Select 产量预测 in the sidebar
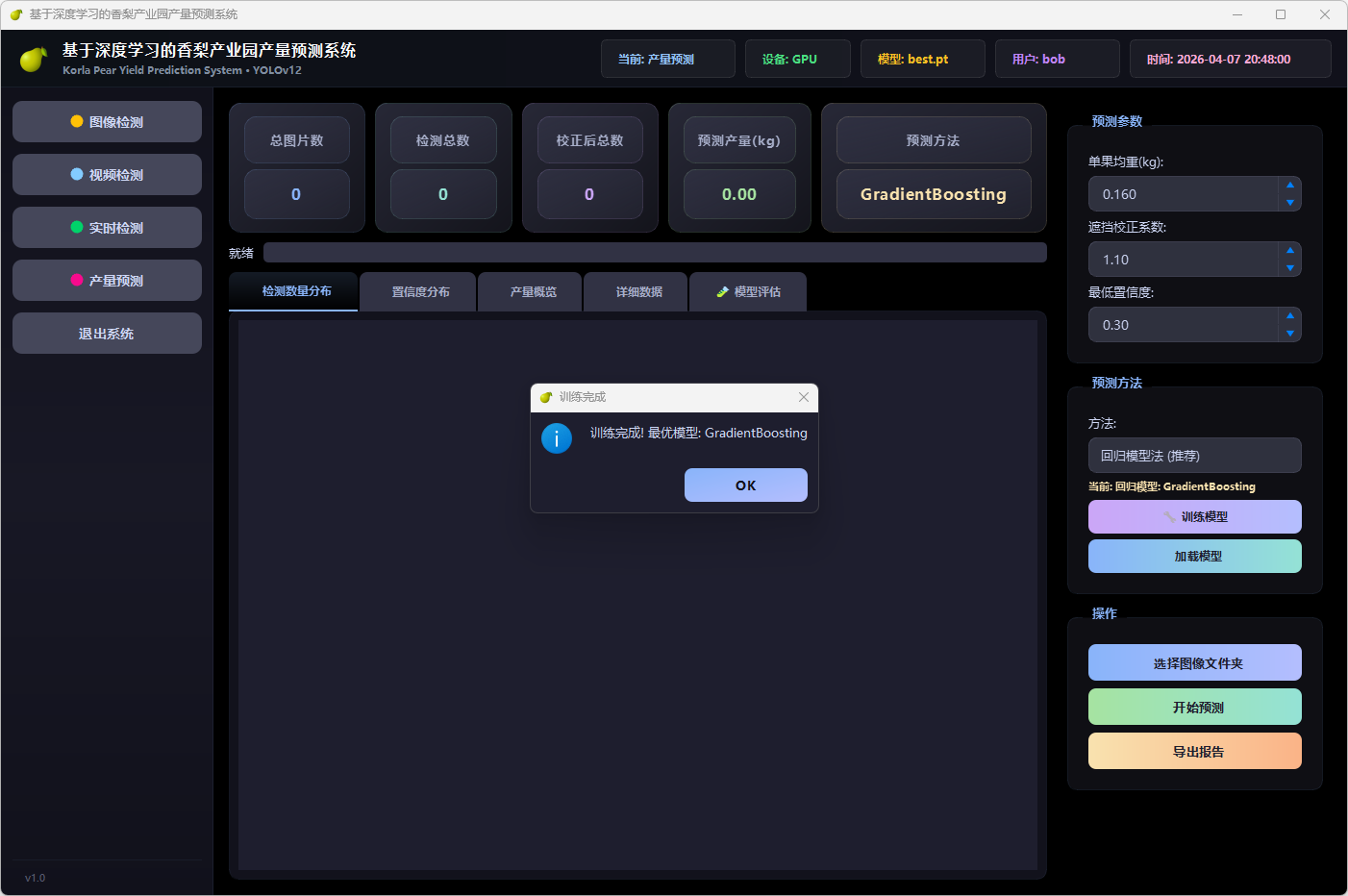The height and width of the screenshot is (896, 1348). pos(107,281)
